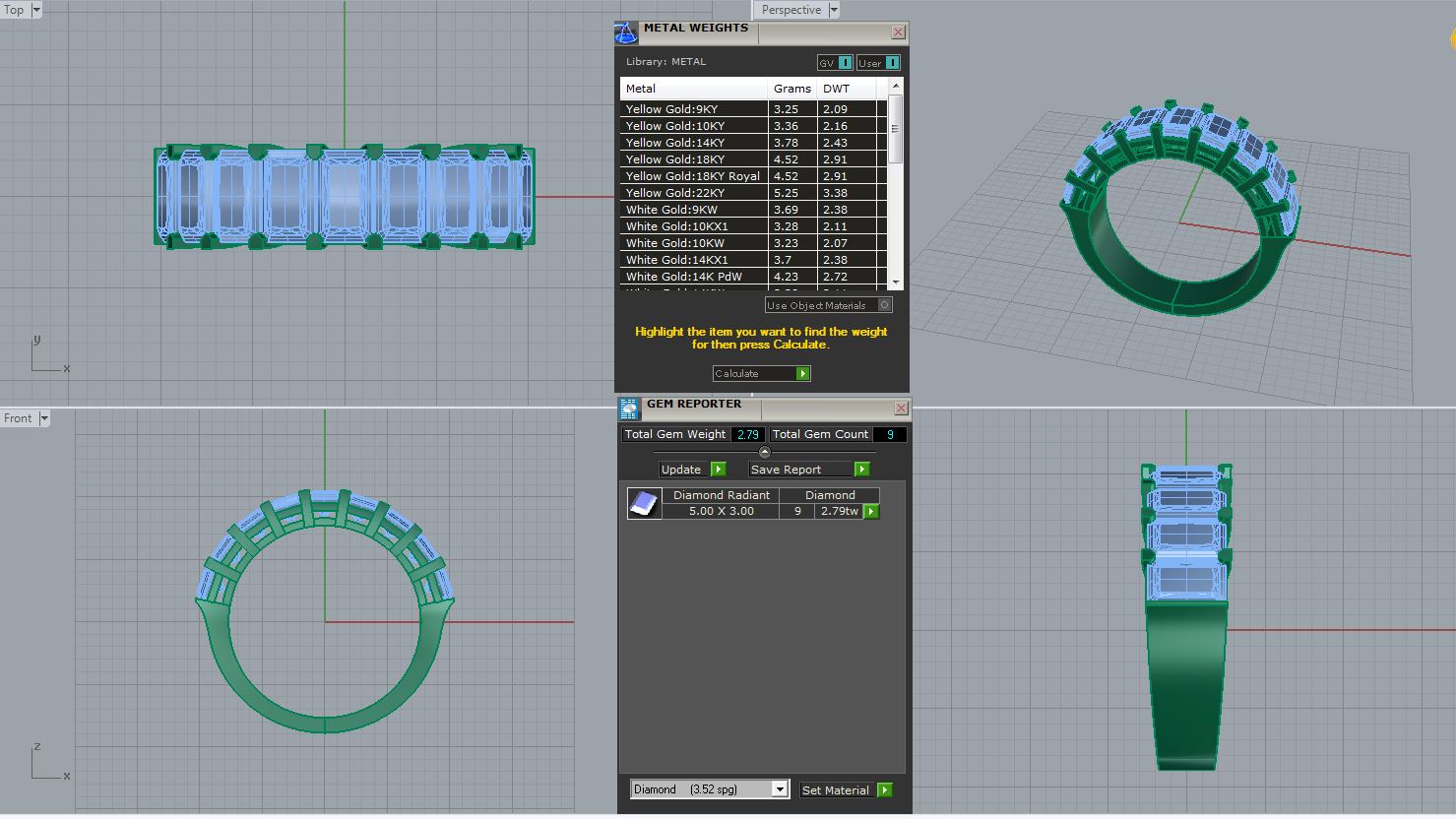Collapse Gem Reporter using the round arrow handle

pos(765,452)
